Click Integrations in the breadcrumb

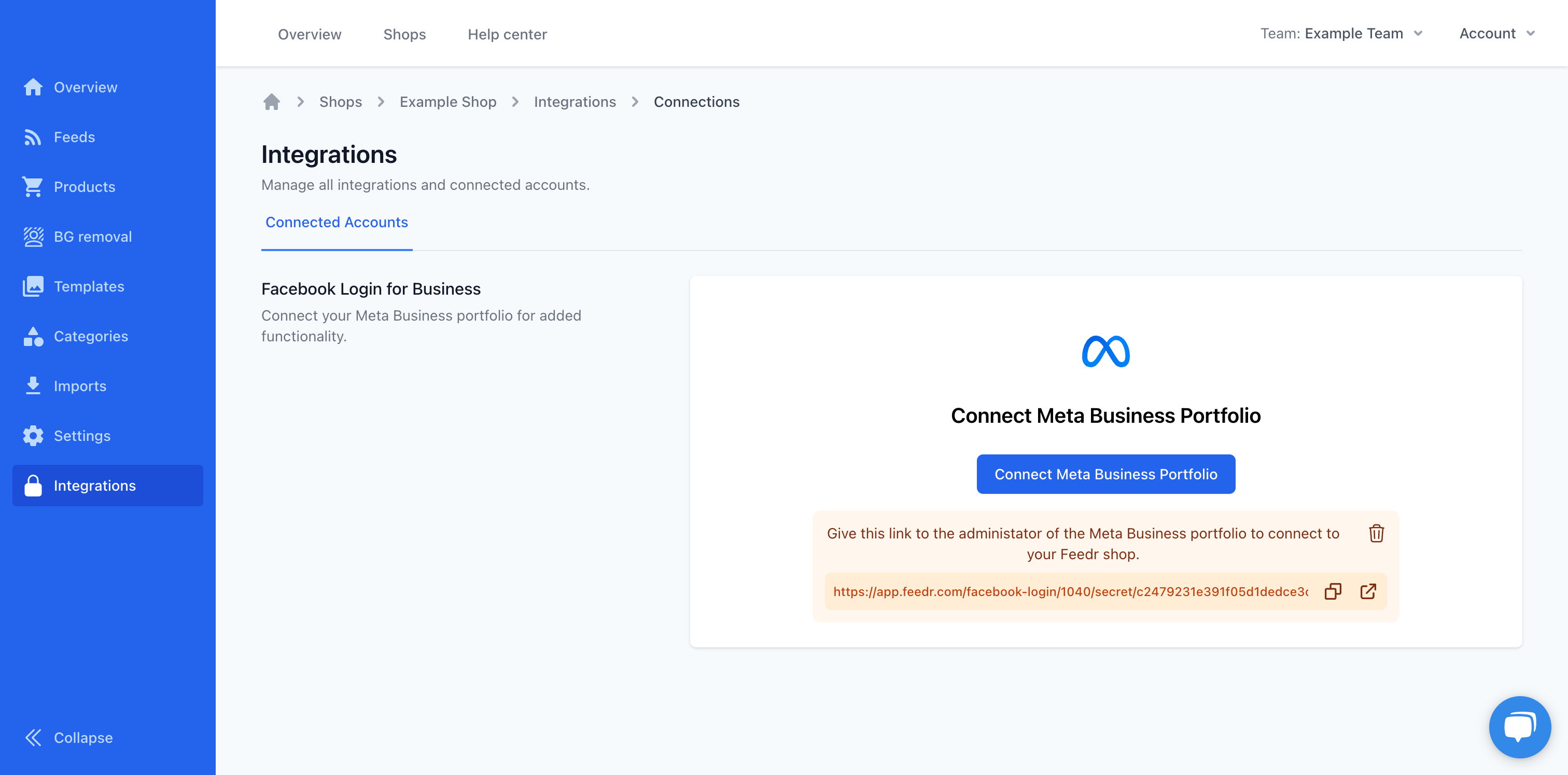575,102
